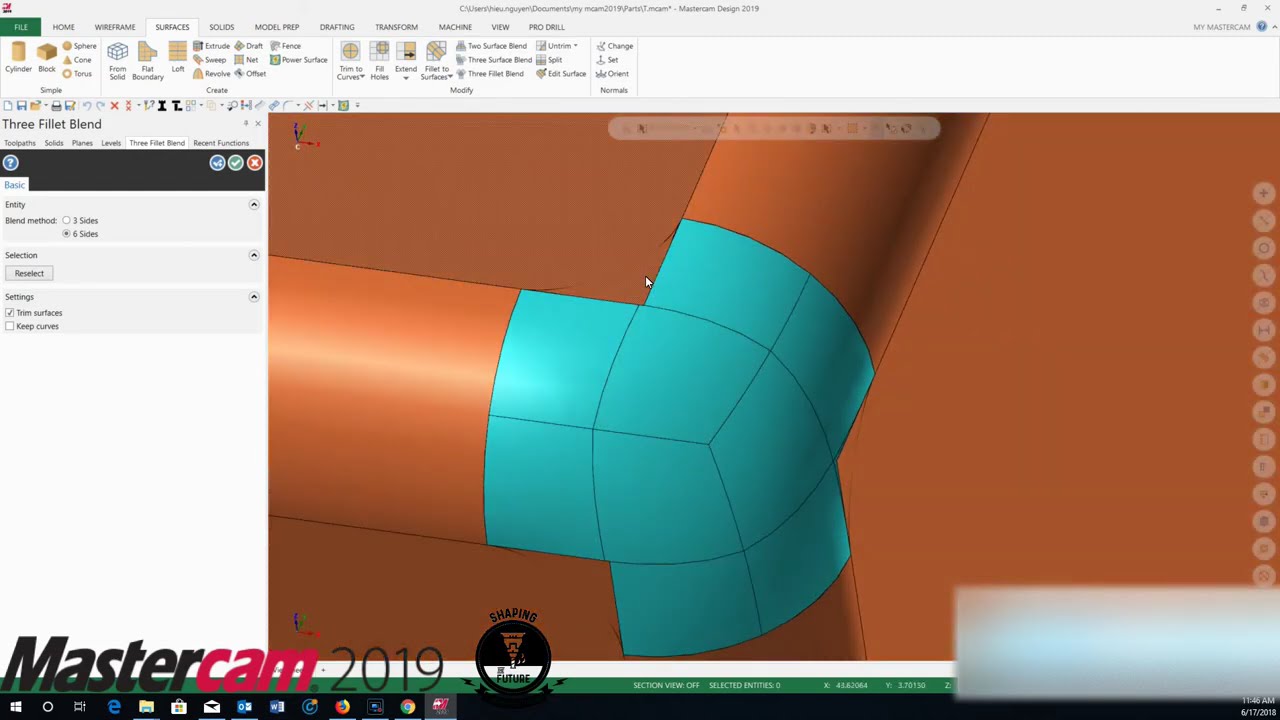
Task: Enable the Keep curves checkbox
Action: pos(10,327)
